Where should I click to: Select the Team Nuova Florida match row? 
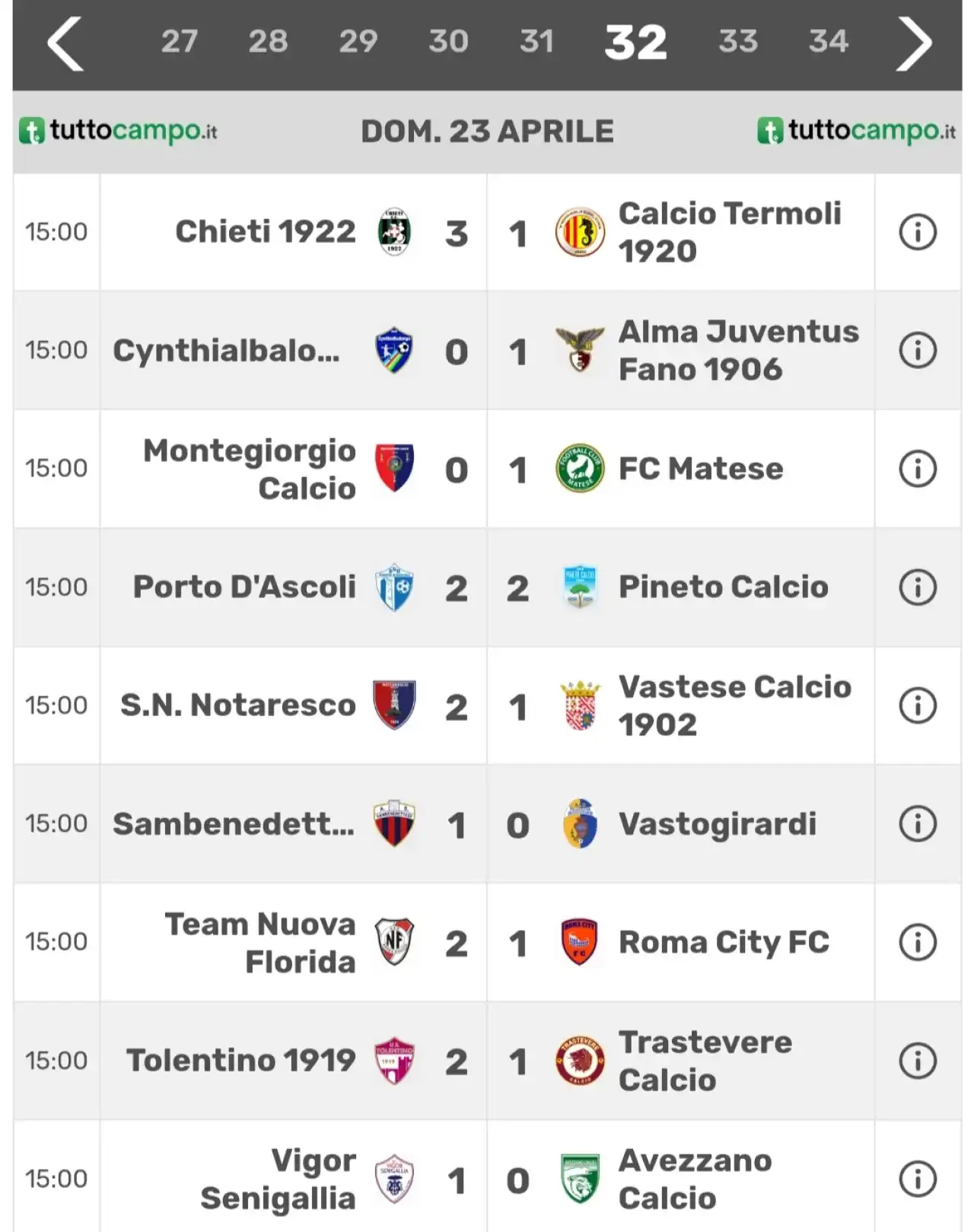pos(487,942)
